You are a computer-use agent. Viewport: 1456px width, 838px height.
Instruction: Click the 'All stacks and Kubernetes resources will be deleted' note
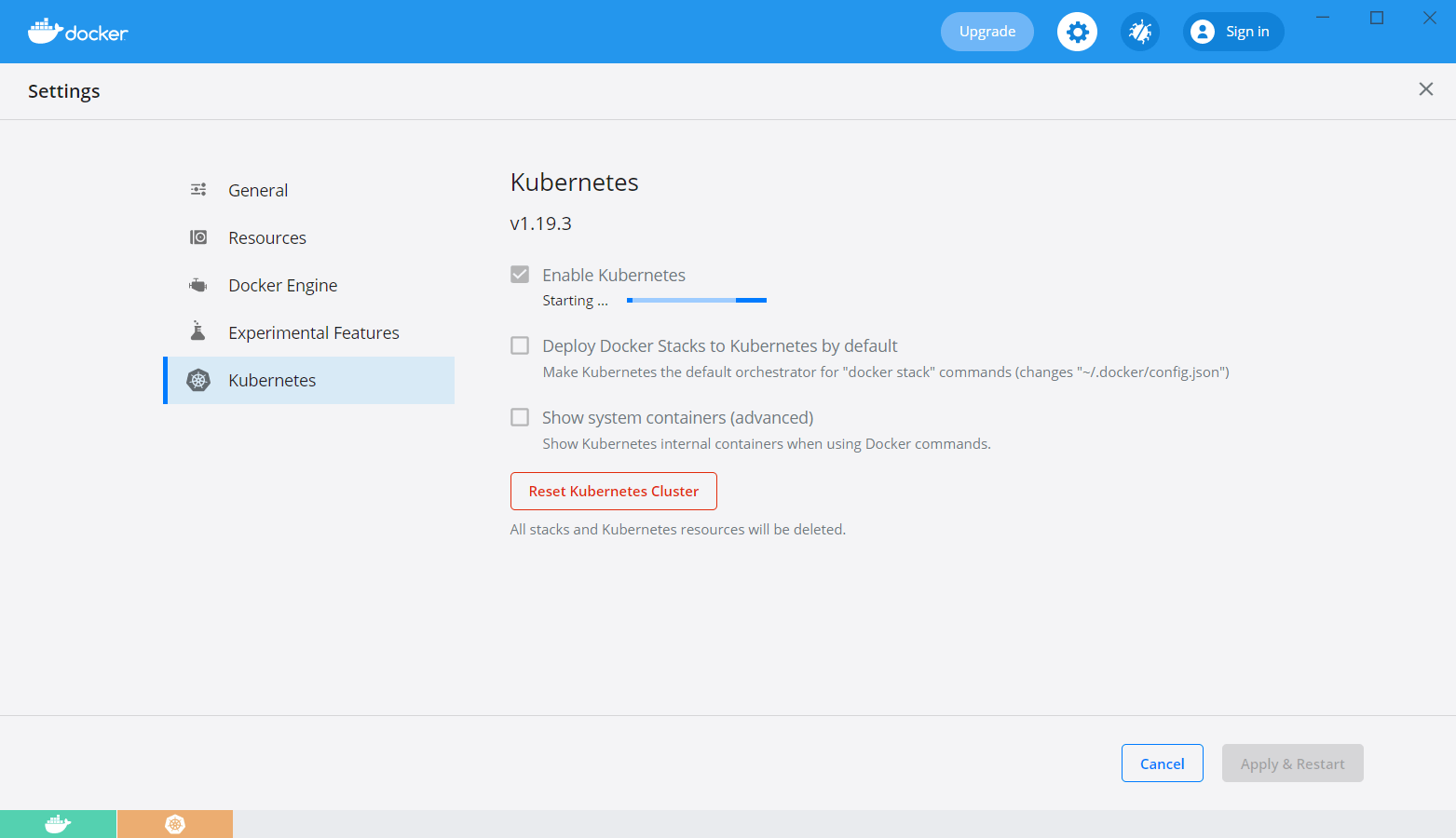[x=678, y=529]
